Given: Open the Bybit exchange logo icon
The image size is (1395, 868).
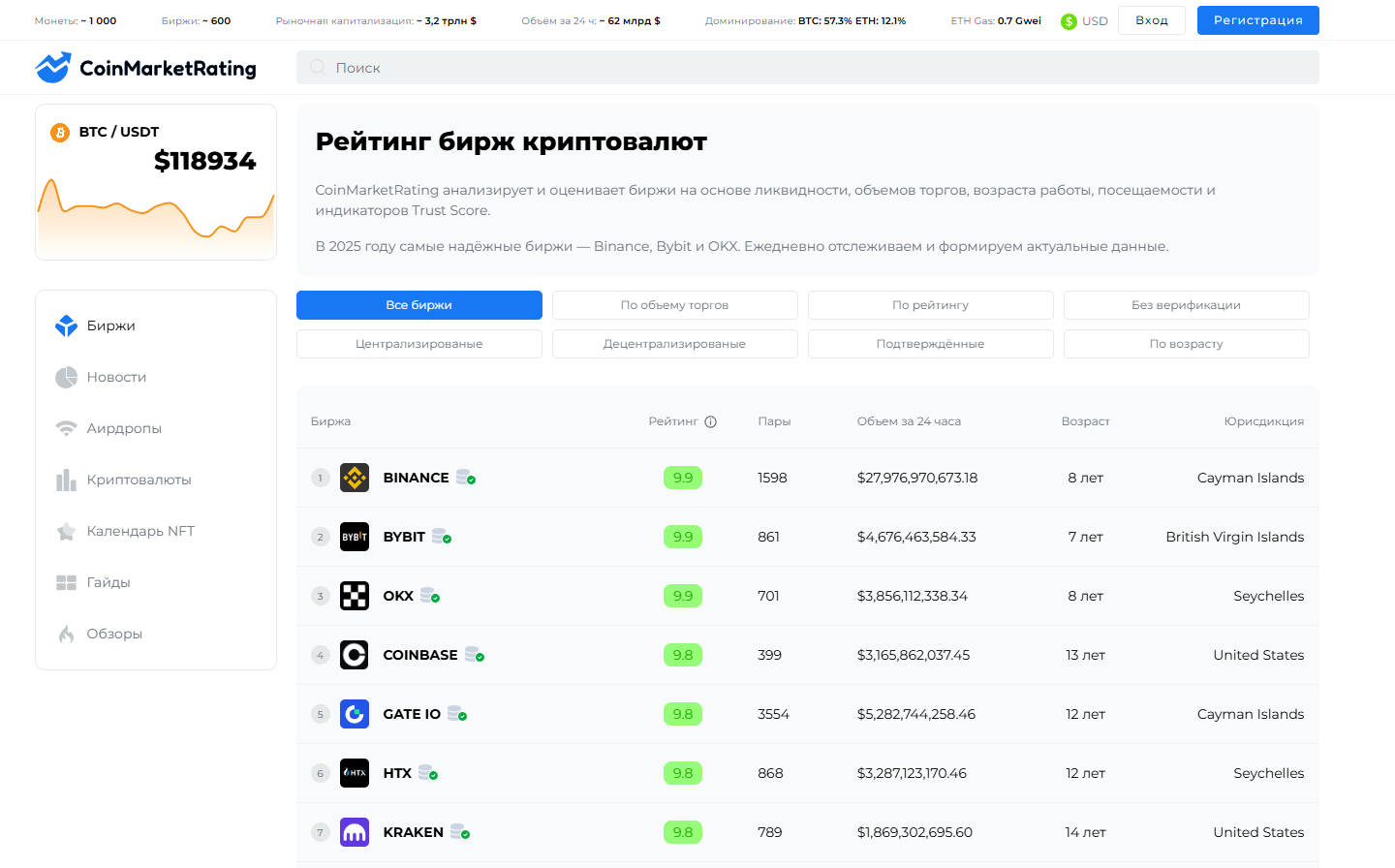Looking at the screenshot, I should 355,537.
